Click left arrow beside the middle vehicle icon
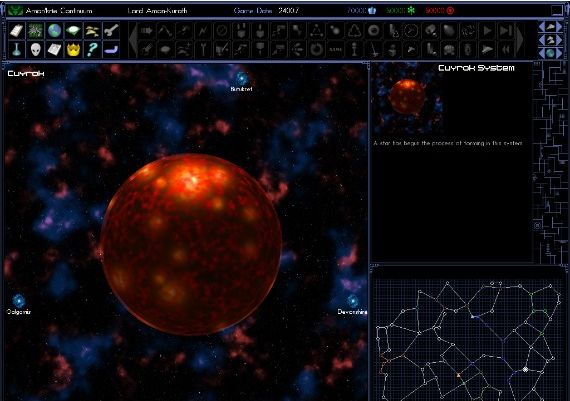This screenshot has width=570, height=401. tap(542, 40)
